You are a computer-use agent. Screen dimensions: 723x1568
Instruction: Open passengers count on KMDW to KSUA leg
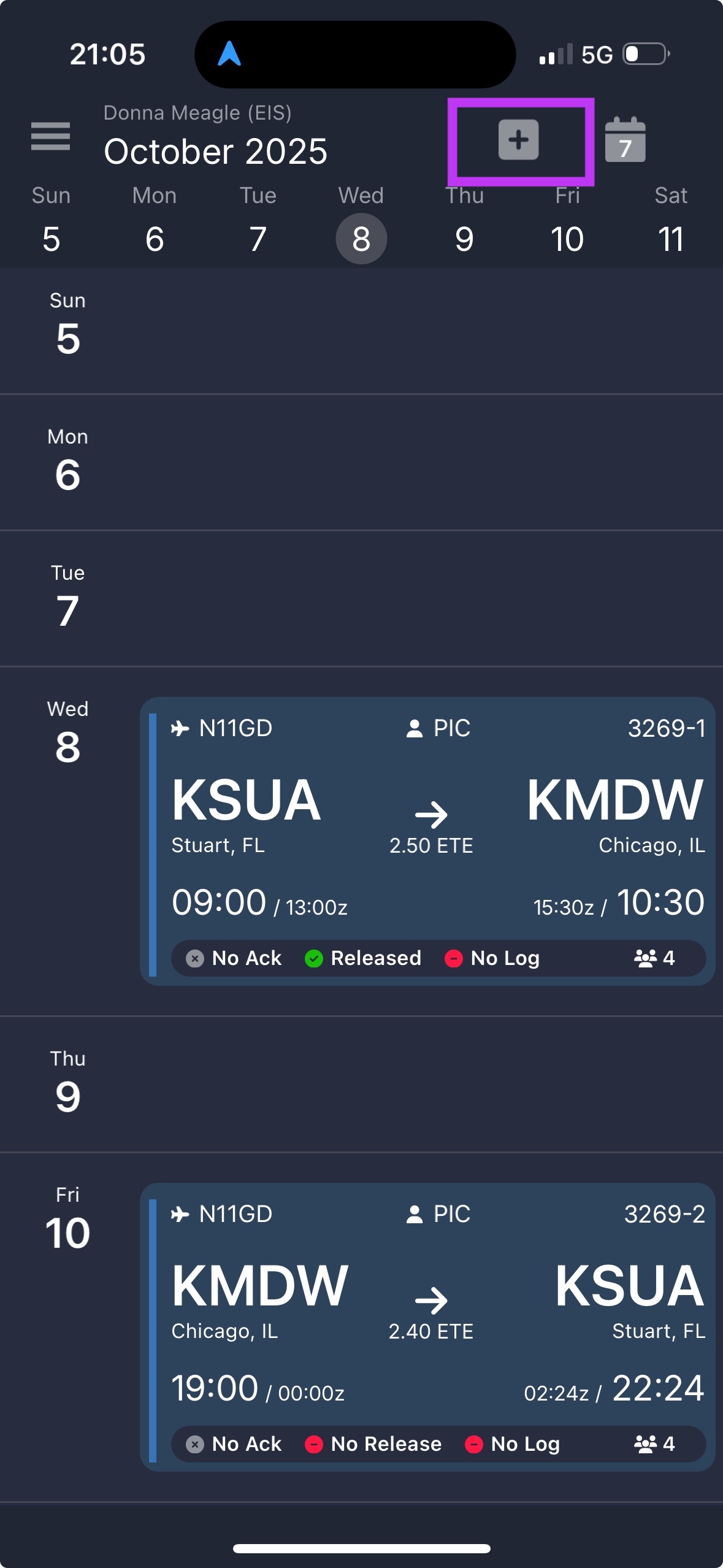[654, 1444]
